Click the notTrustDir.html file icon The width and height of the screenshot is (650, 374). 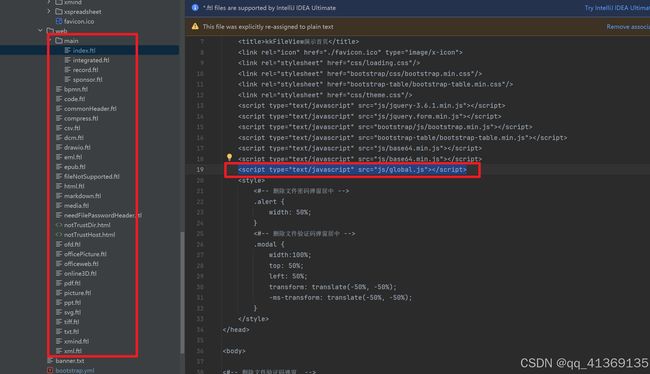[59, 225]
